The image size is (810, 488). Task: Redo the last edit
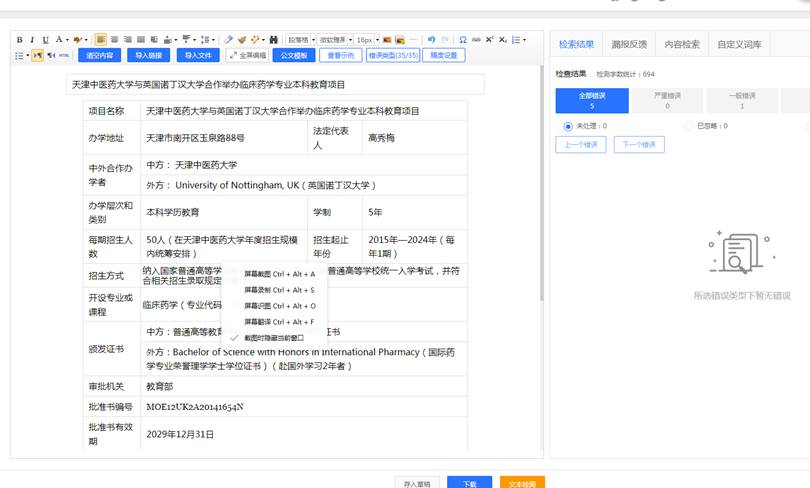[x=445, y=39]
